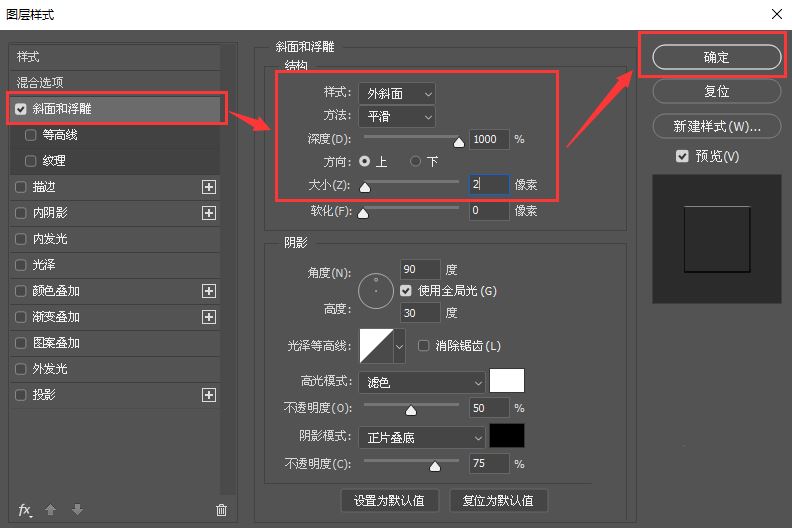Expand the 光泽等高线 contour picker arrow
The width and height of the screenshot is (792, 528).
[x=400, y=346]
